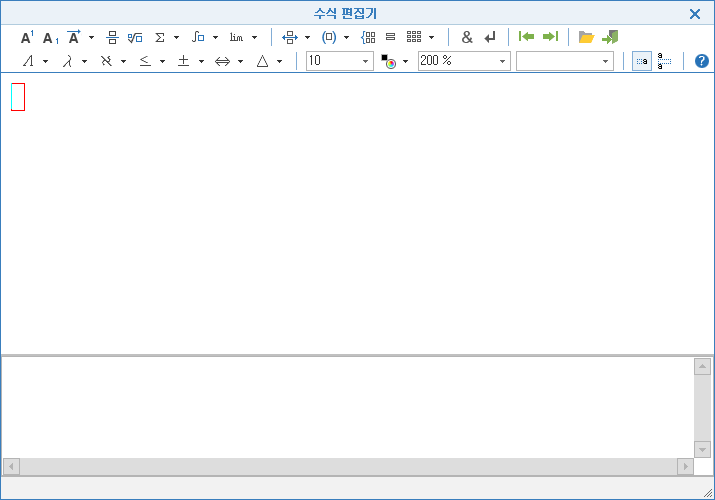Expand the lowercase Greek letters dropdown

[x=84, y=61]
